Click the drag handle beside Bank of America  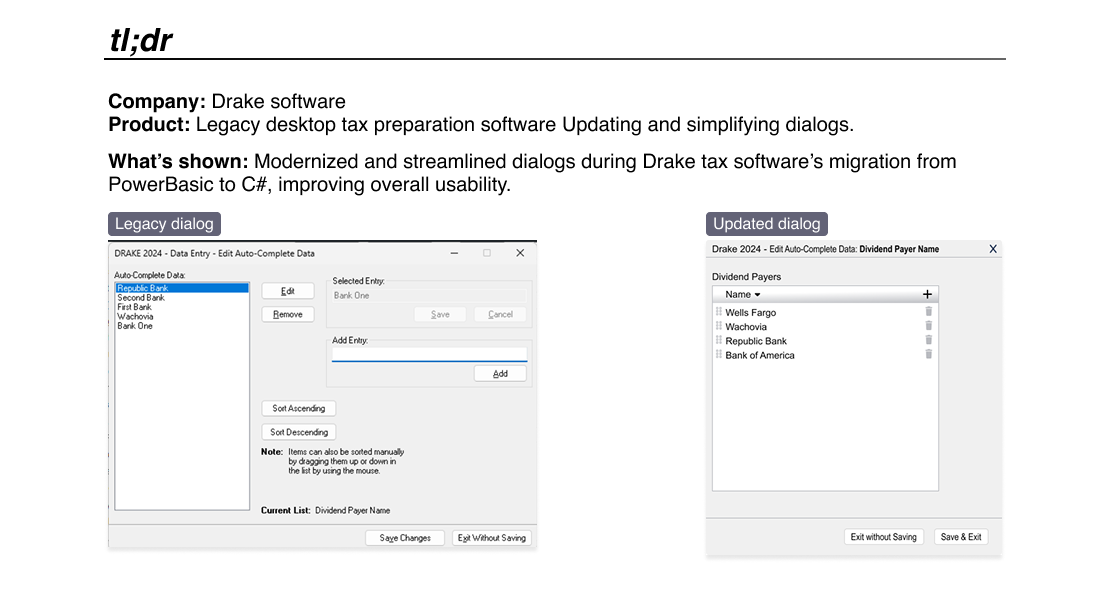tap(718, 354)
